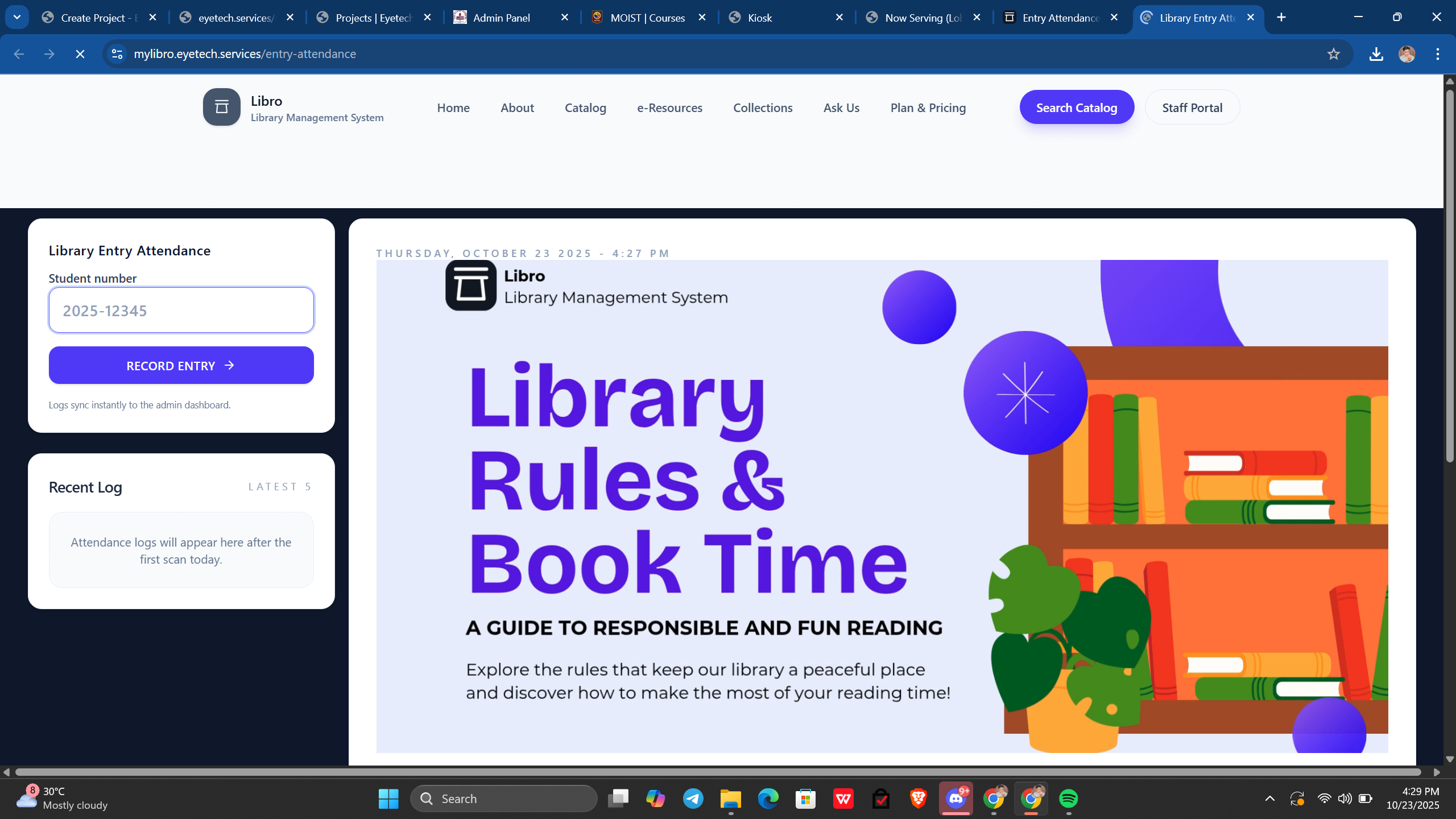This screenshot has width=1456, height=819.
Task: Open a new browser tab
Action: [x=1281, y=18]
